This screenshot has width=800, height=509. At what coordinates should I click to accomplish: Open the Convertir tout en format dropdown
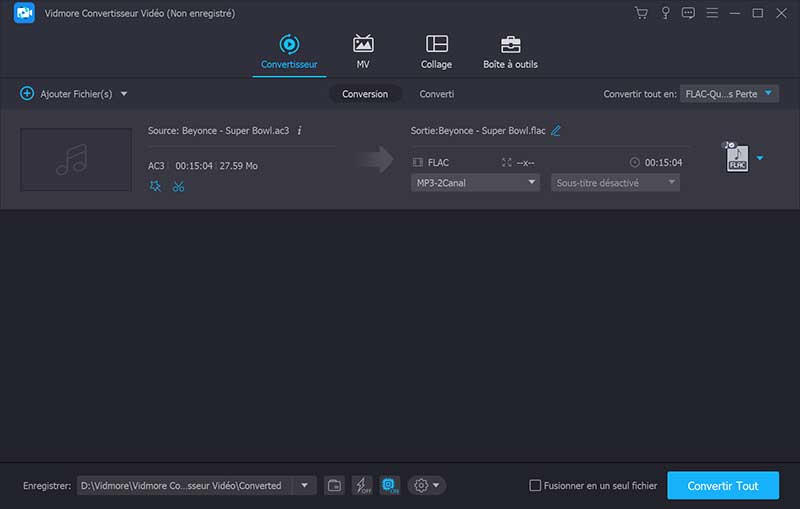coord(729,93)
